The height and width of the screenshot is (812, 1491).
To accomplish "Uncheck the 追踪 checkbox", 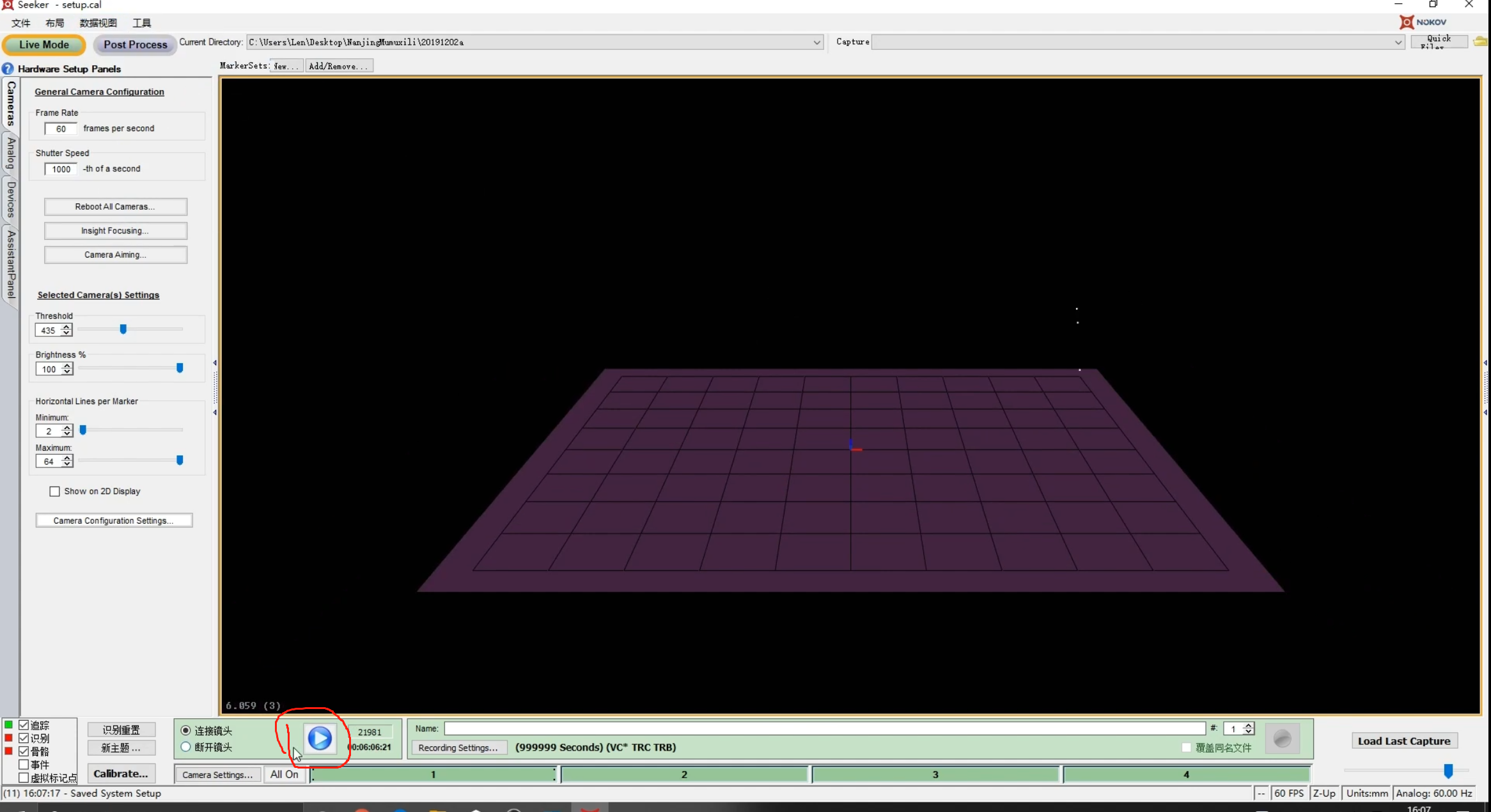I will coord(24,724).
